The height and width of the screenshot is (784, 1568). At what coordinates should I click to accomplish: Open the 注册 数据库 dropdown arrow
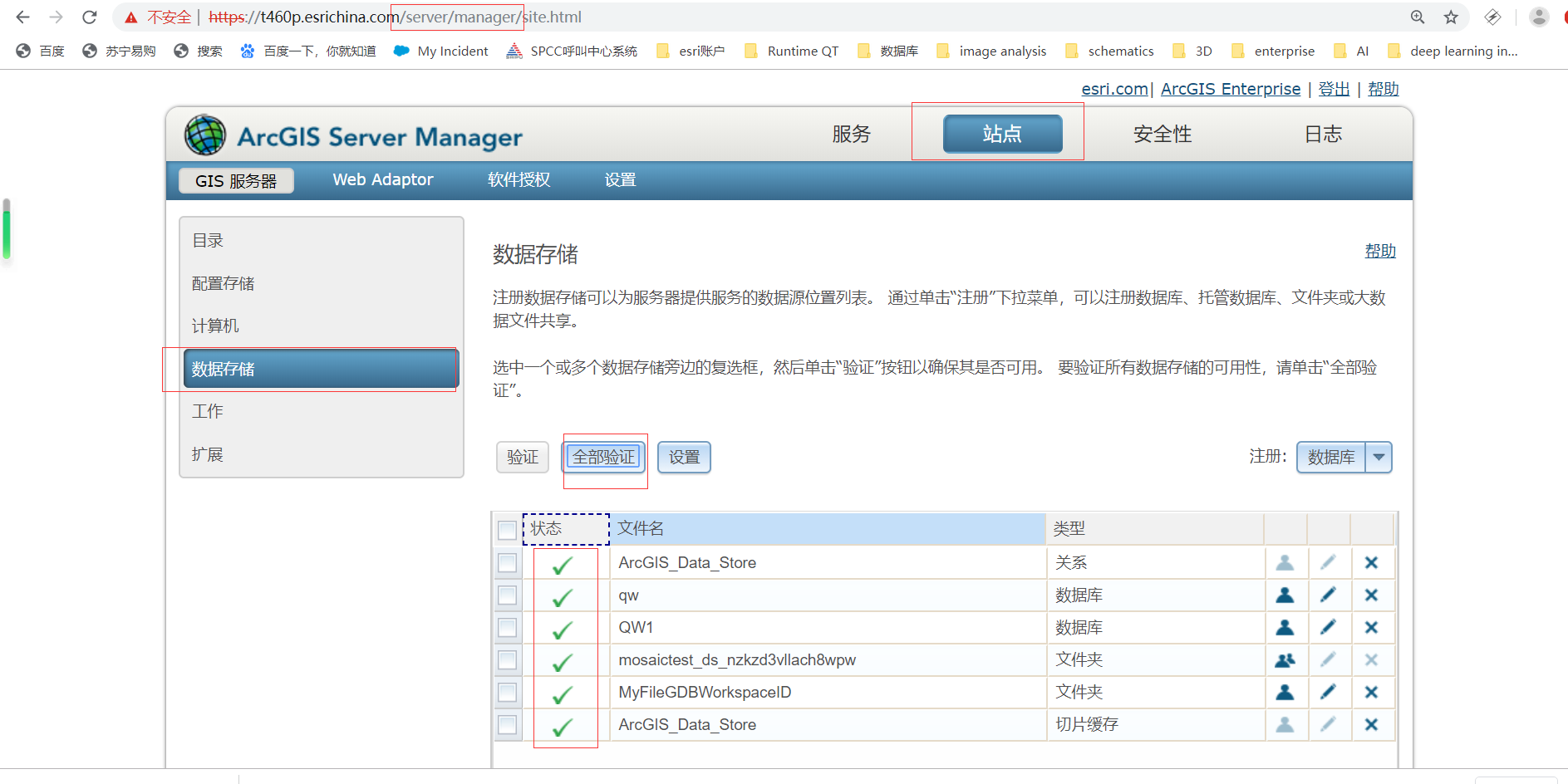click(1379, 457)
